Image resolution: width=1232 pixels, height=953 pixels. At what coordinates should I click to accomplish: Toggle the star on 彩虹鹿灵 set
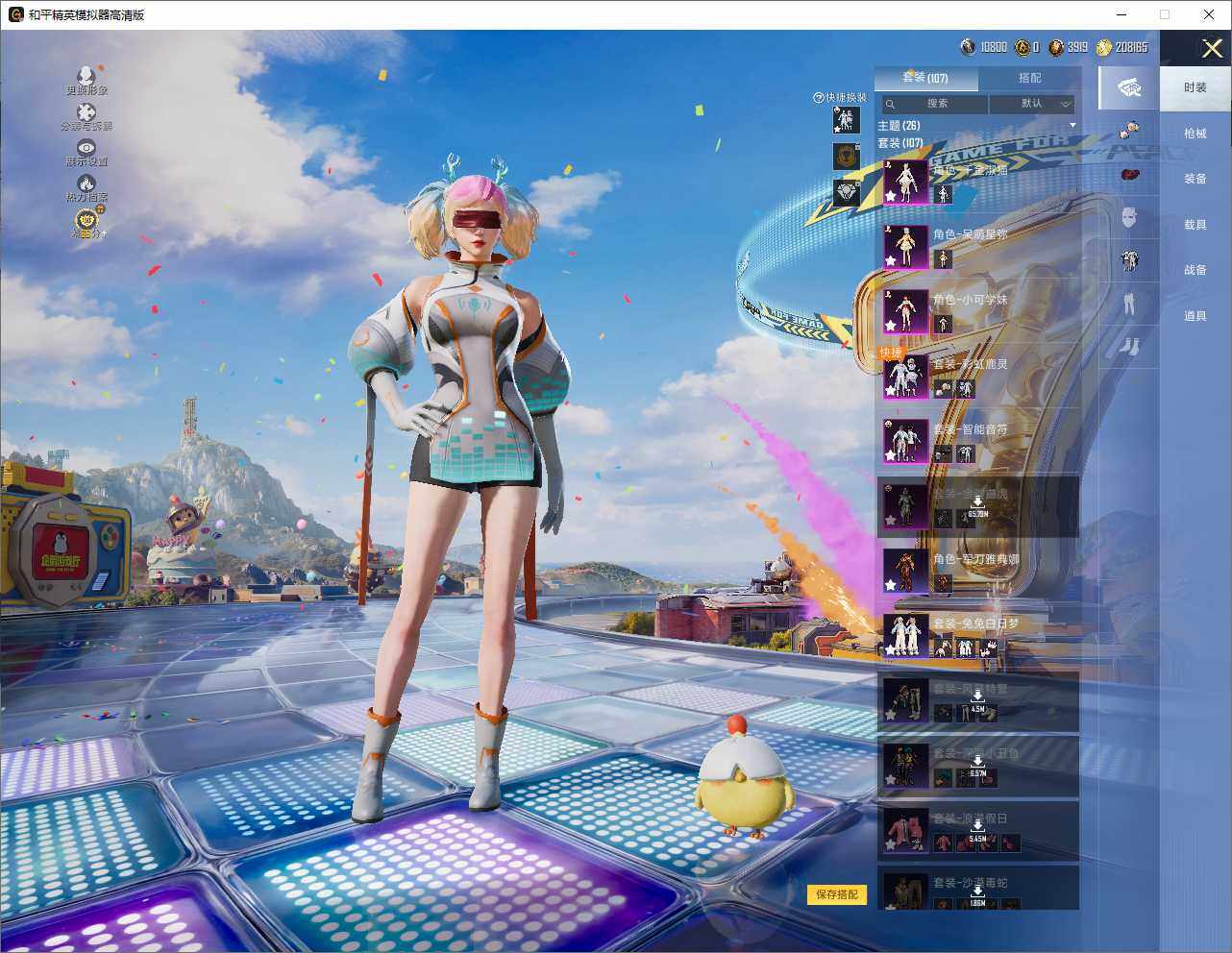[x=891, y=391]
